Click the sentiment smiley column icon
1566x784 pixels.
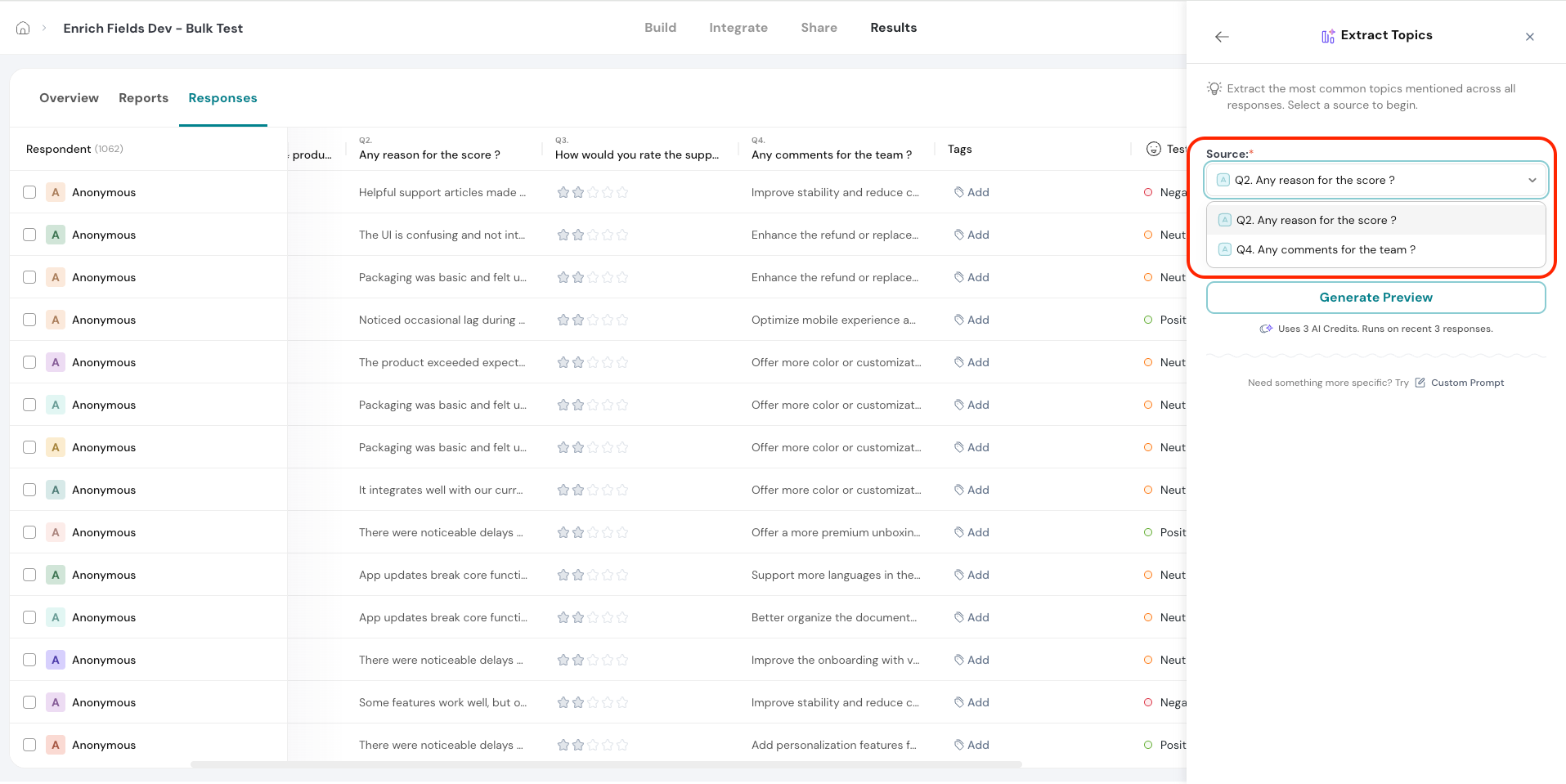coord(1153,149)
